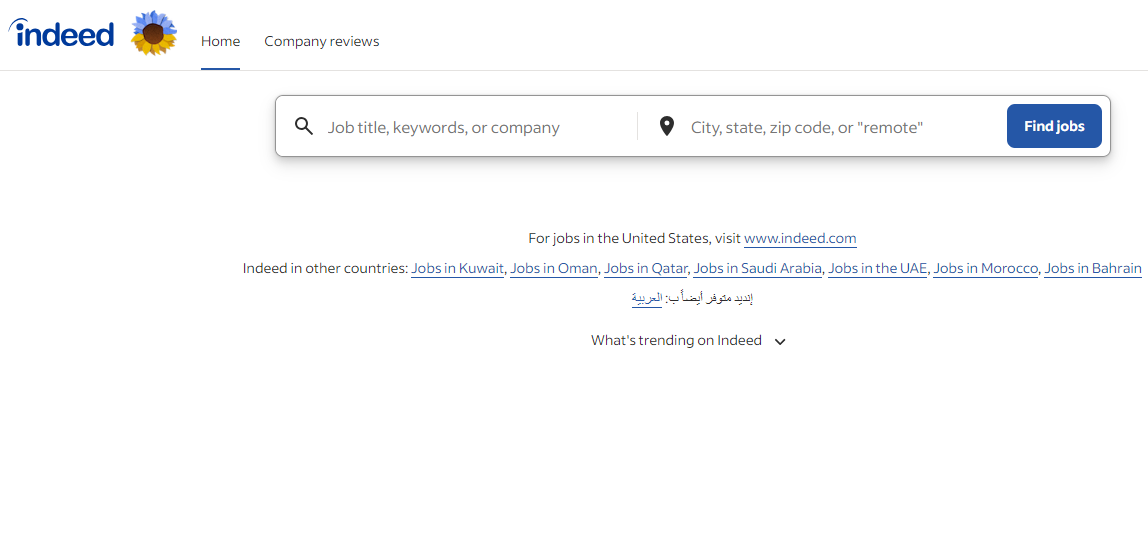The height and width of the screenshot is (557, 1148).
Task: Click the chevron arrow next to trending
Action: coord(781,341)
